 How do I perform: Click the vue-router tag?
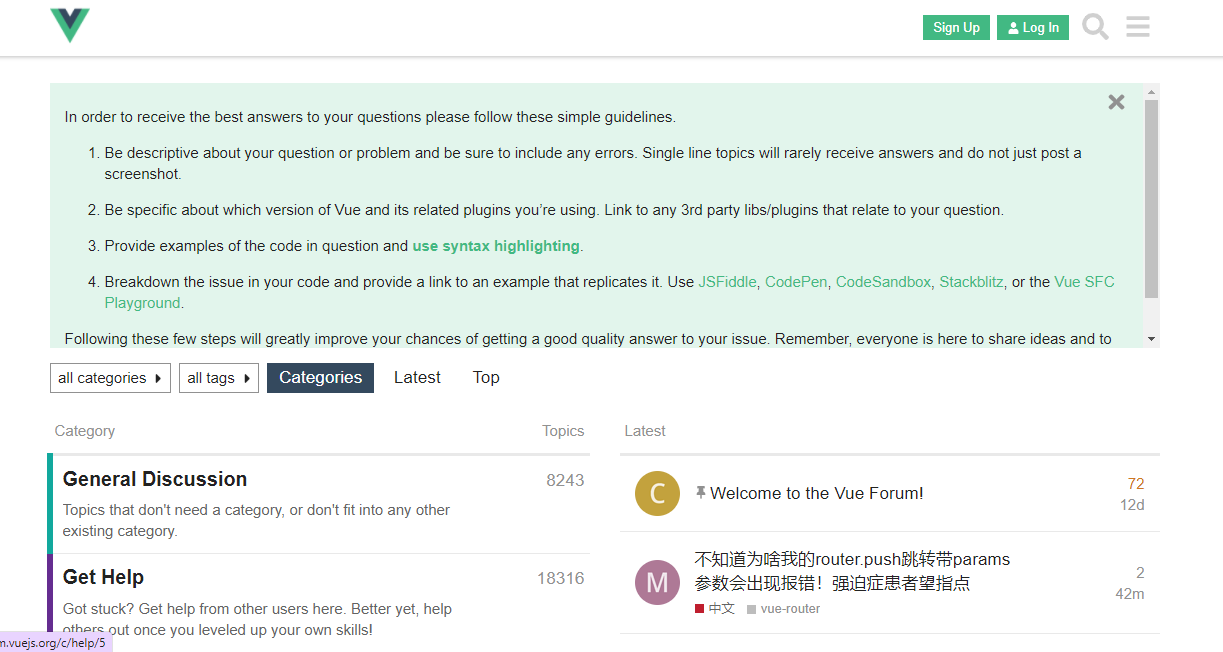click(789, 609)
